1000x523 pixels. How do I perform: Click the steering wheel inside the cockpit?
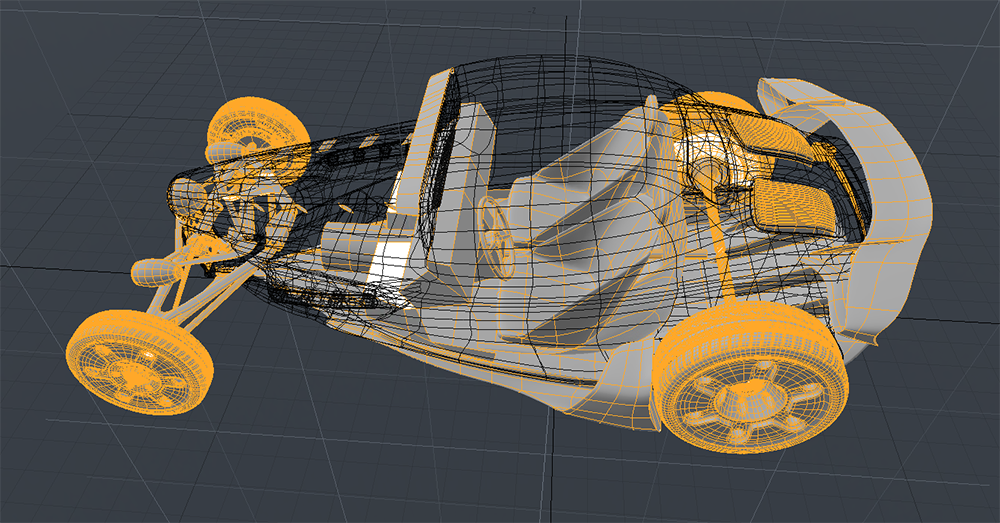497,233
